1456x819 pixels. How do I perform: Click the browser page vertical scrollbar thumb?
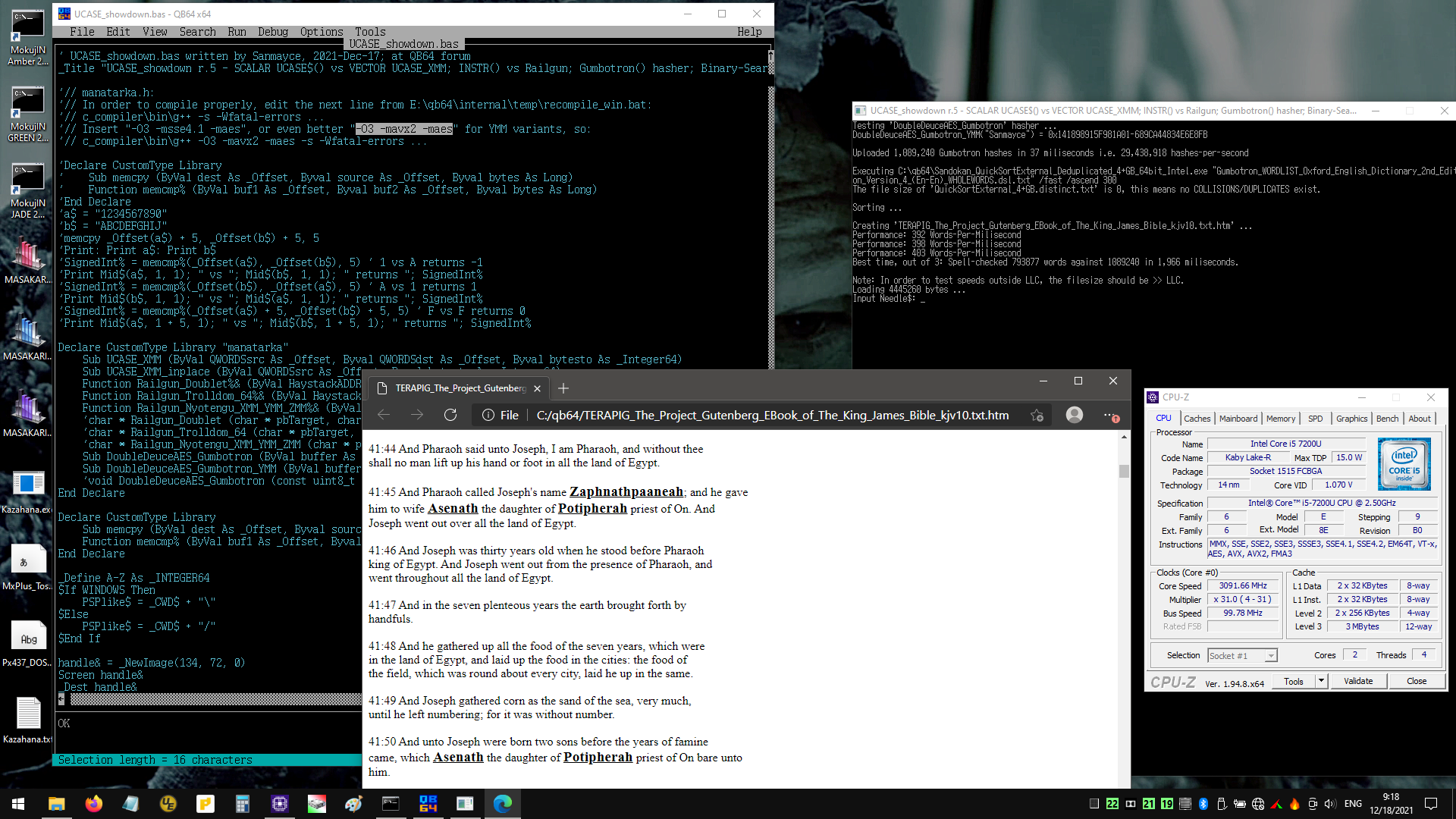1124,471
